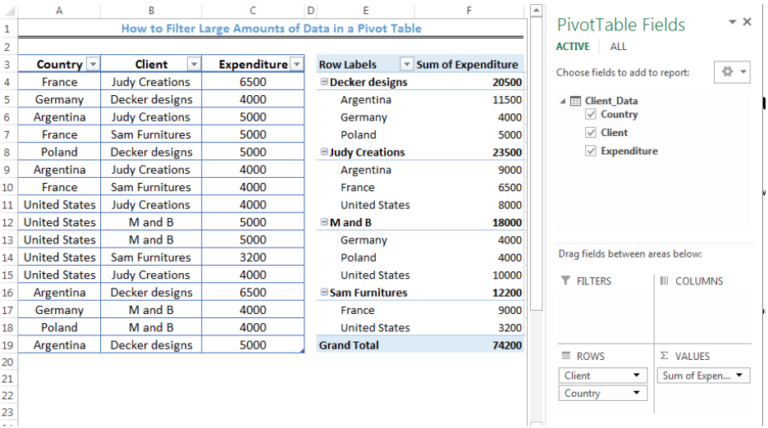
Task: Select row 19 header
Action: (8, 345)
